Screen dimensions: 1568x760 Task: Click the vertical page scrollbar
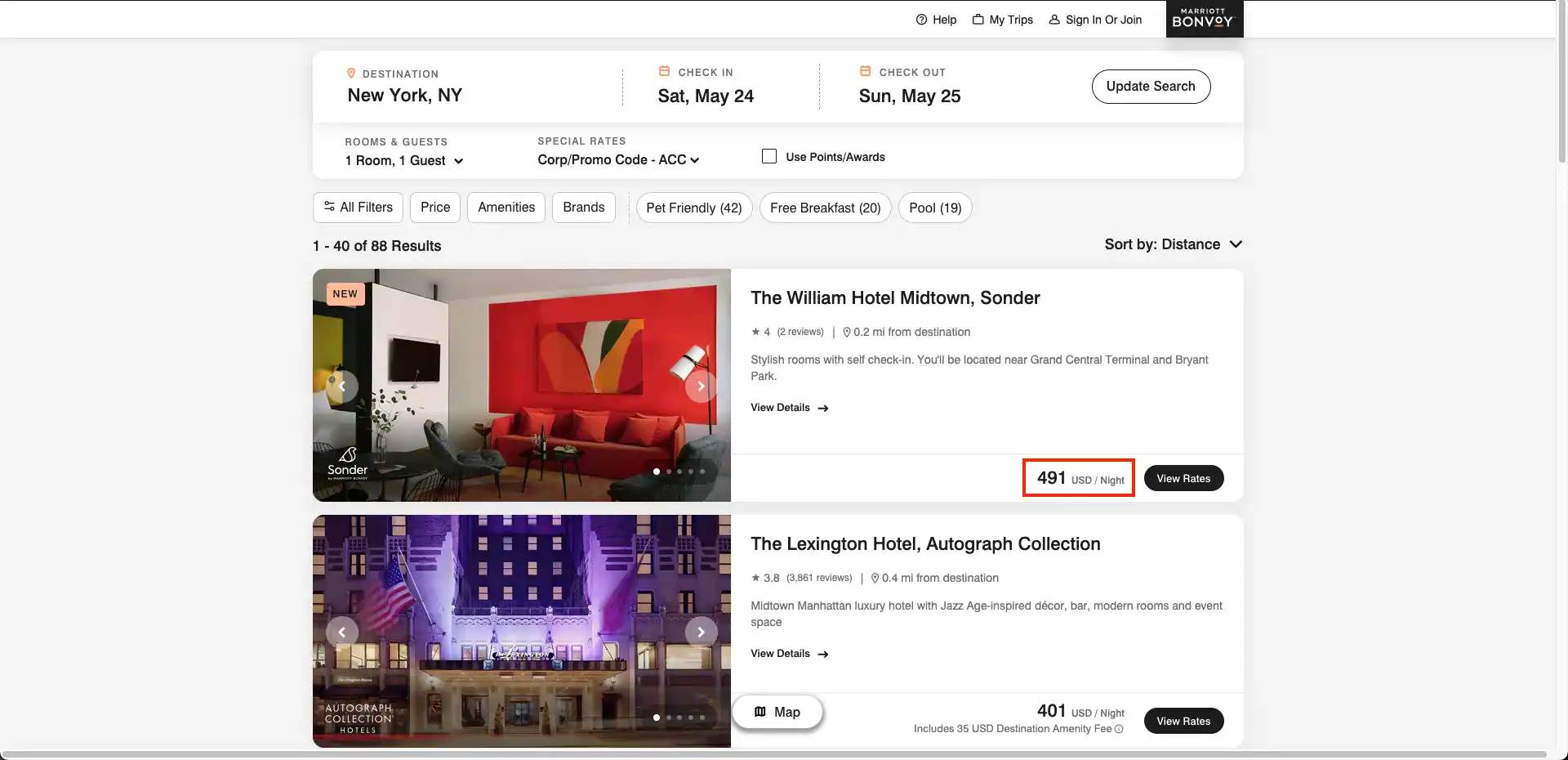pyautogui.click(x=1561, y=82)
